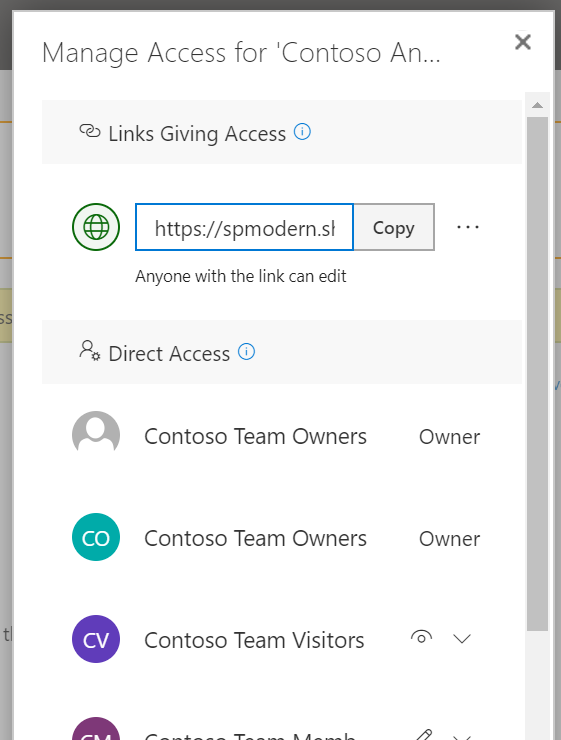Expand permission dropdown for Contoso Team Visitors

(x=462, y=639)
